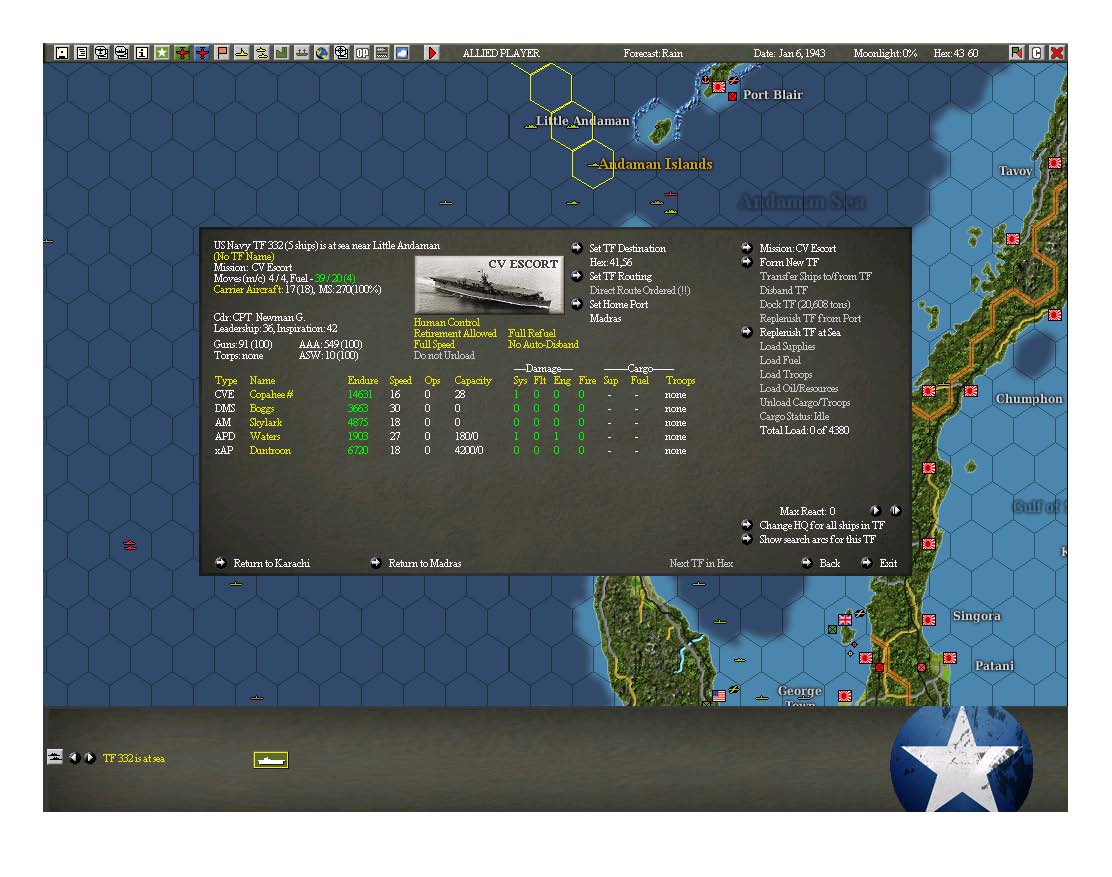This screenshot has height=877, width=1112.
Task: Select the yellow highlighted ship unit box
Action: tap(271, 760)
